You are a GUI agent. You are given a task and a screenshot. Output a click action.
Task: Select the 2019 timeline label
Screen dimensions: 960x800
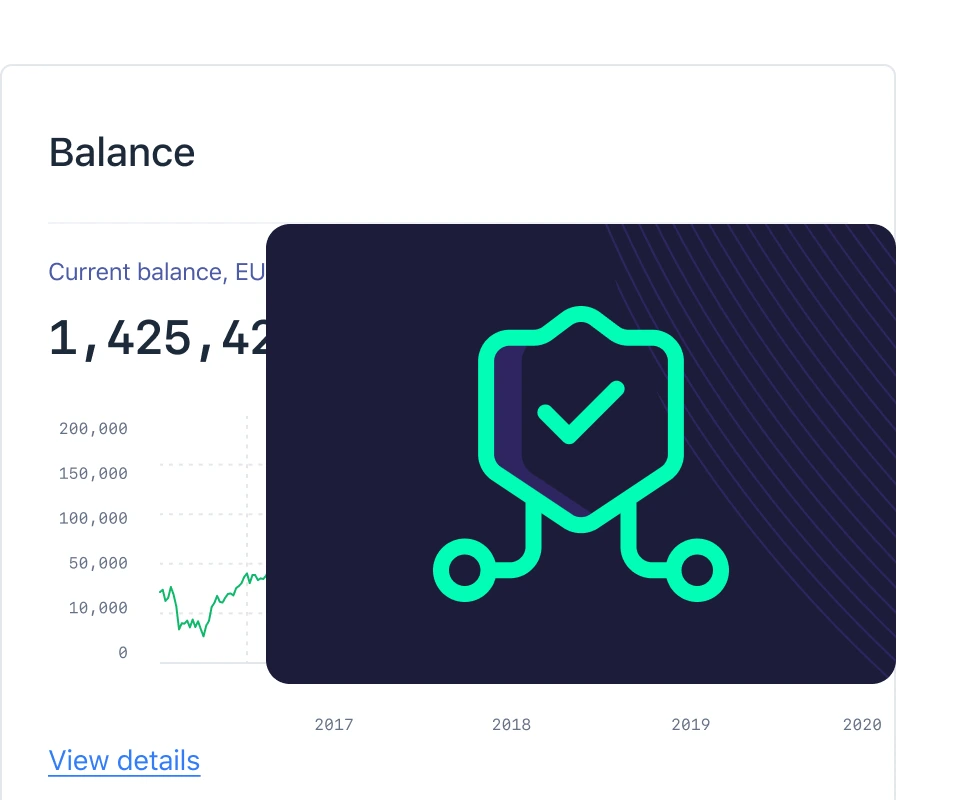pyautogui.click(x=690, y=724)
